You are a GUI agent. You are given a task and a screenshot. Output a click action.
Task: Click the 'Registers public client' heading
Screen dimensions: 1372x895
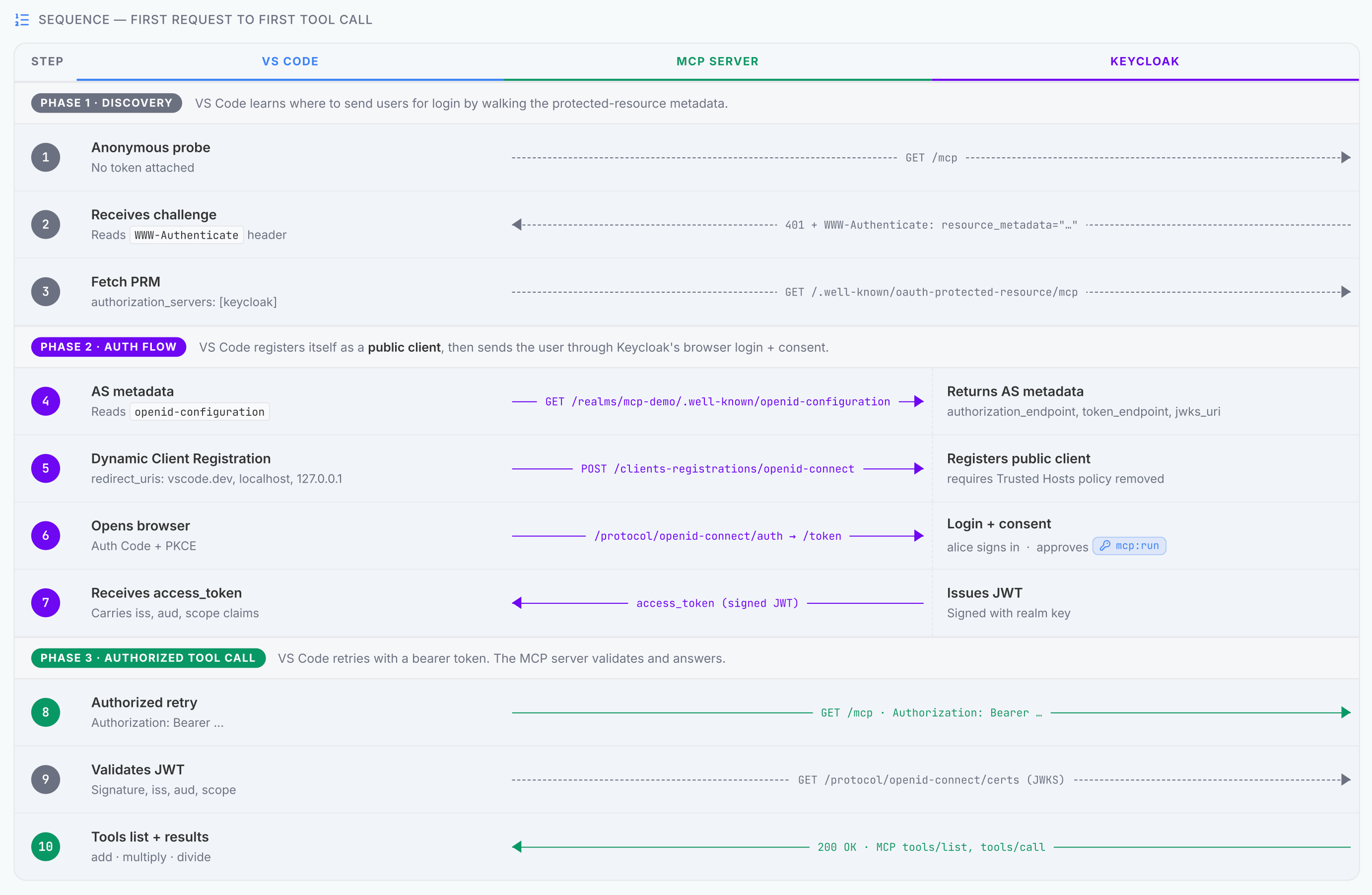click(1018, 458)
